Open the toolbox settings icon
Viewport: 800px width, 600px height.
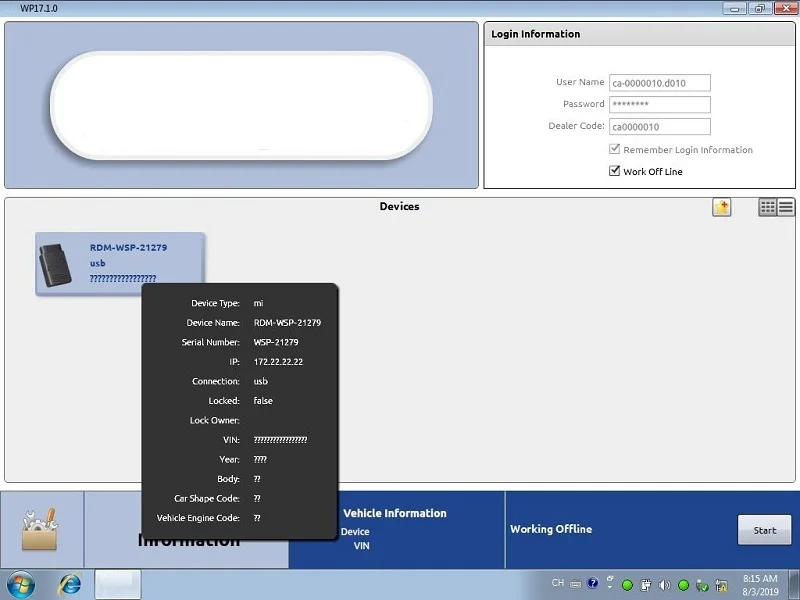[x=40, y=530]
